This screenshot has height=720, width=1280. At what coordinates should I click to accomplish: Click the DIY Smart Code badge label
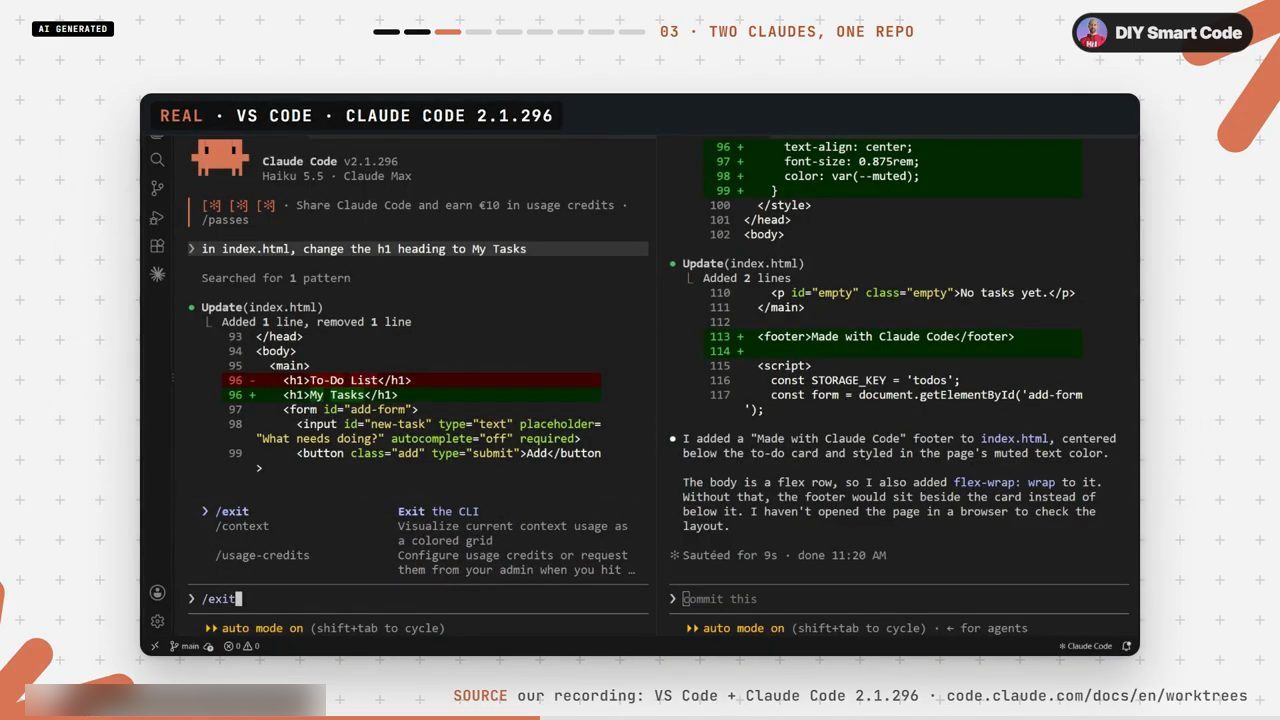[x=1178, y=33]
